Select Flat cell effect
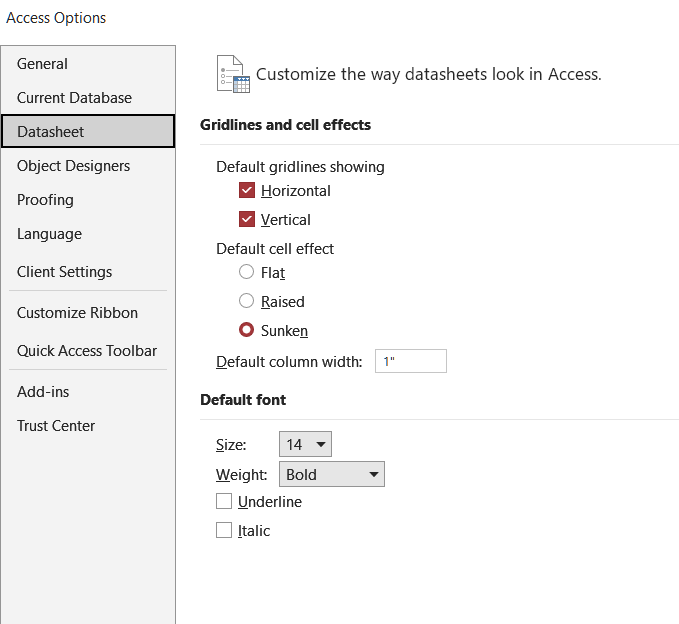 246,272
